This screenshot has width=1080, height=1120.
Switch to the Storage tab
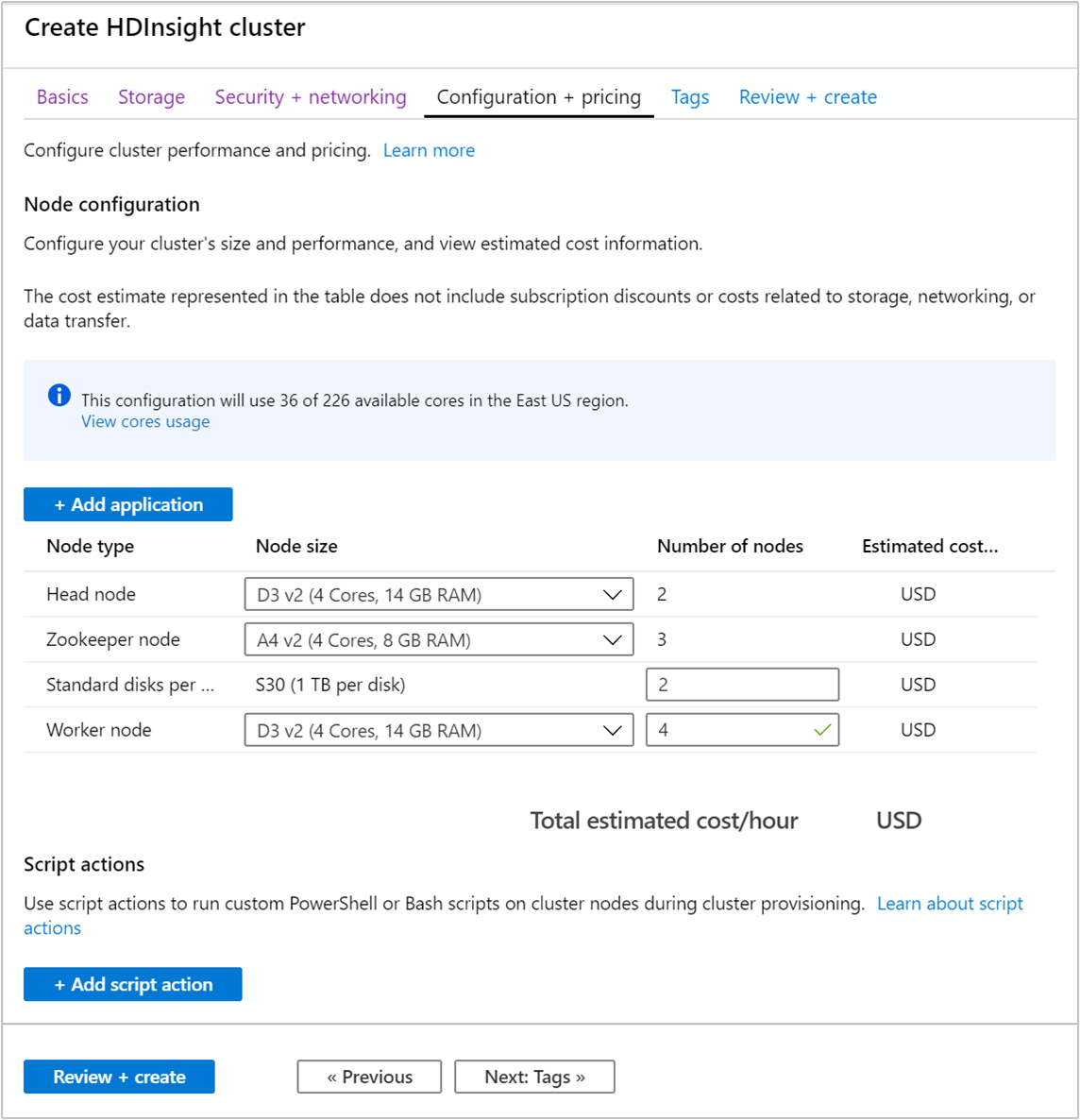[x=151, y=96]
